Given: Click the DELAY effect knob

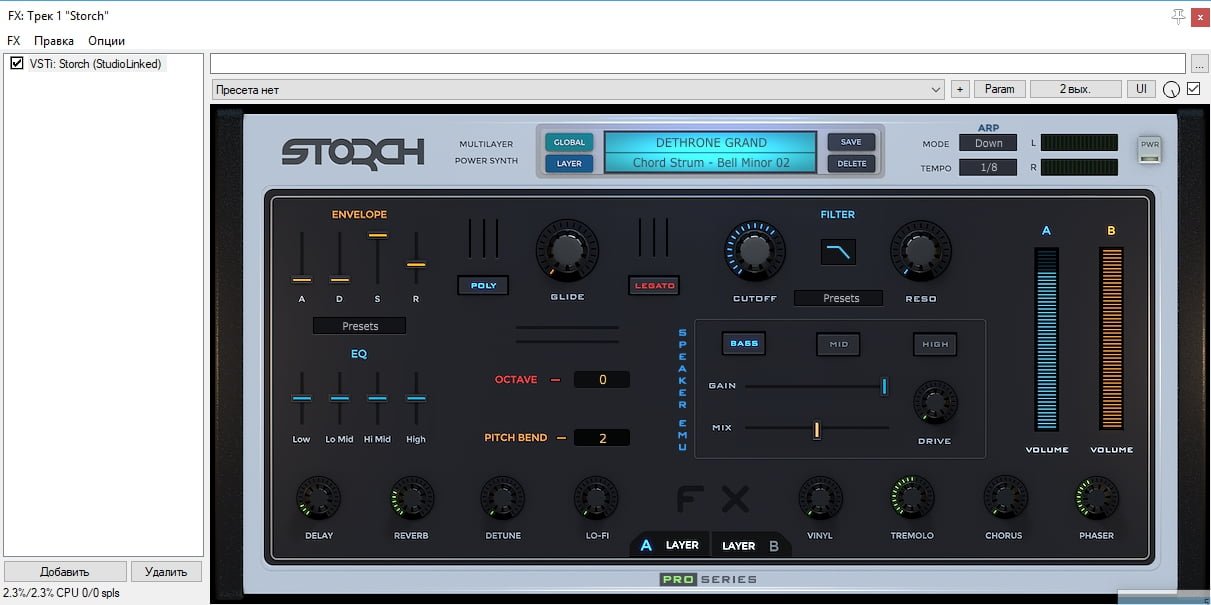Looking at the screenshot, I should click(319, 498).
